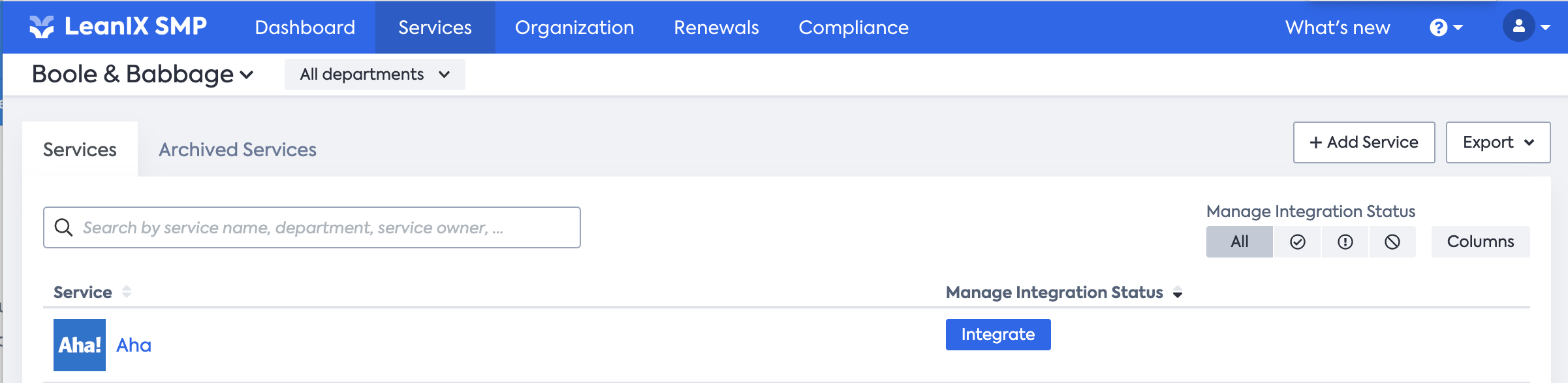Screen dimensions: 1568x383
Task: Sort by the Service column
Action: tap(93, 292)
